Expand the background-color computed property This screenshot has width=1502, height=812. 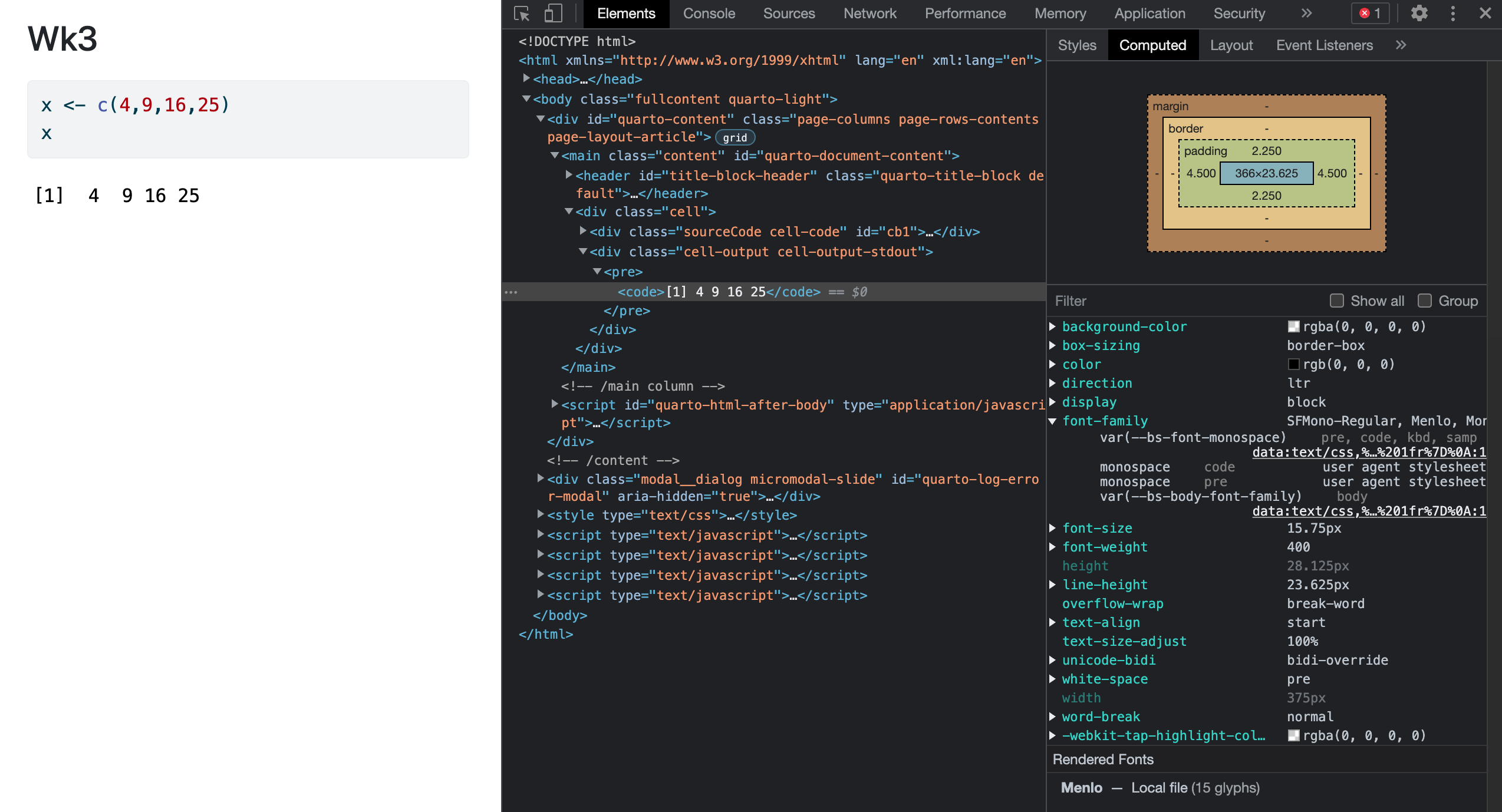pos(1053,326)
